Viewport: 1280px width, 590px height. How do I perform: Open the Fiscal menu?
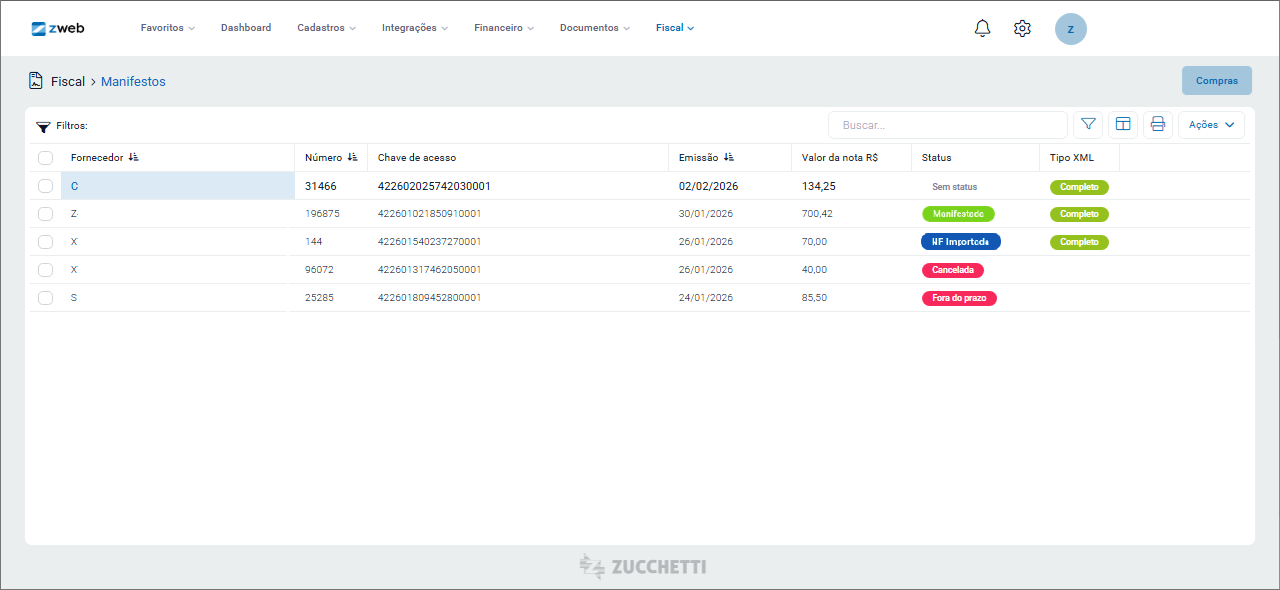pos(675,28)
